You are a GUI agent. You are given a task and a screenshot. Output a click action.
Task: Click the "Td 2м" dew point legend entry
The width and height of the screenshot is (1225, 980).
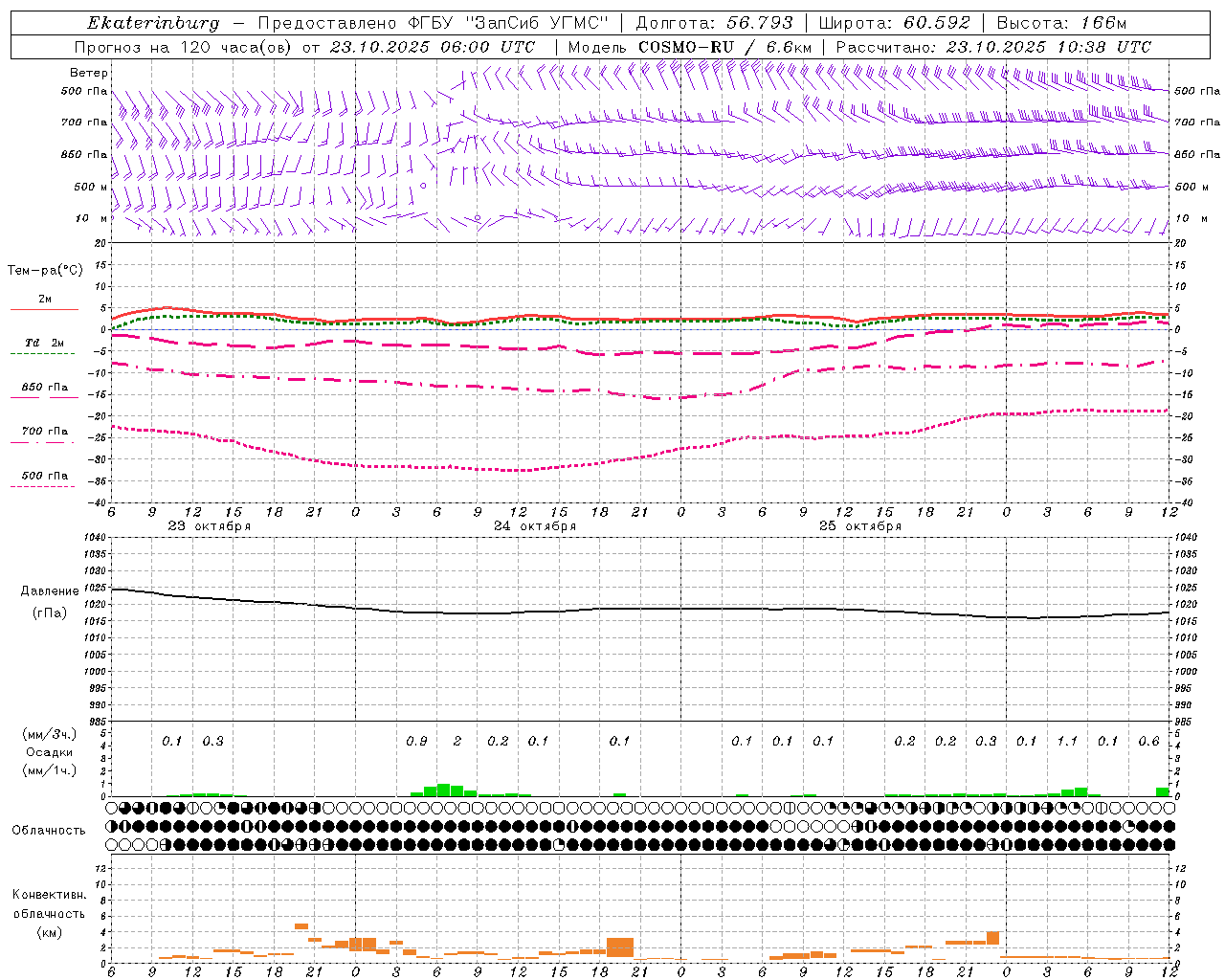pos(45,343)
